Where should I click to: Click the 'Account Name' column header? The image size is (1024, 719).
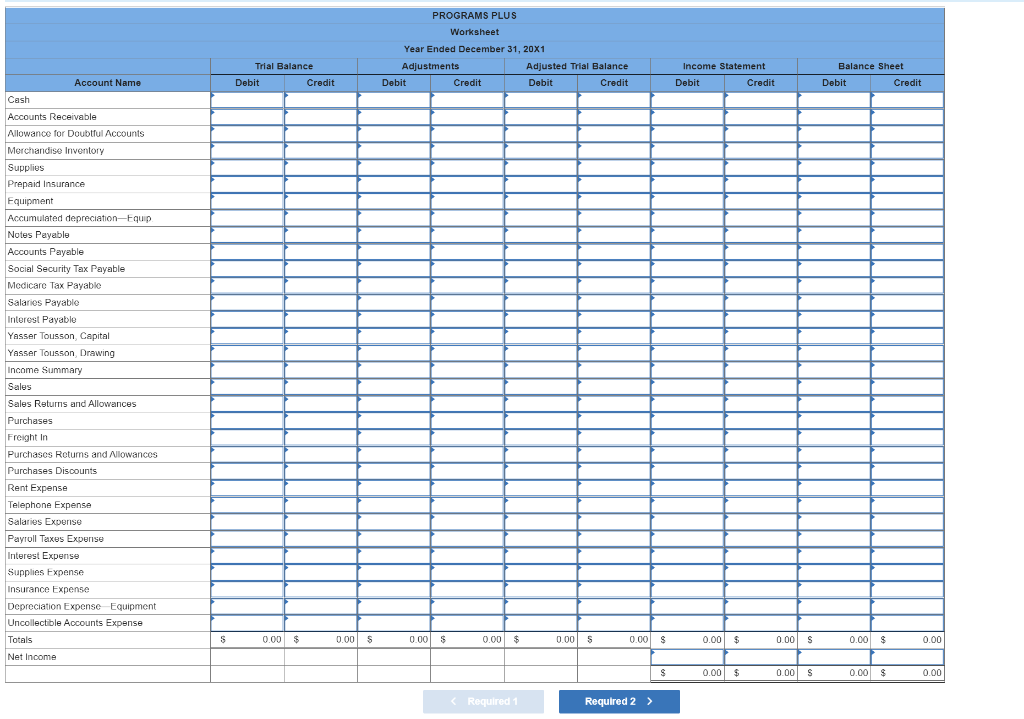point(108,83)
